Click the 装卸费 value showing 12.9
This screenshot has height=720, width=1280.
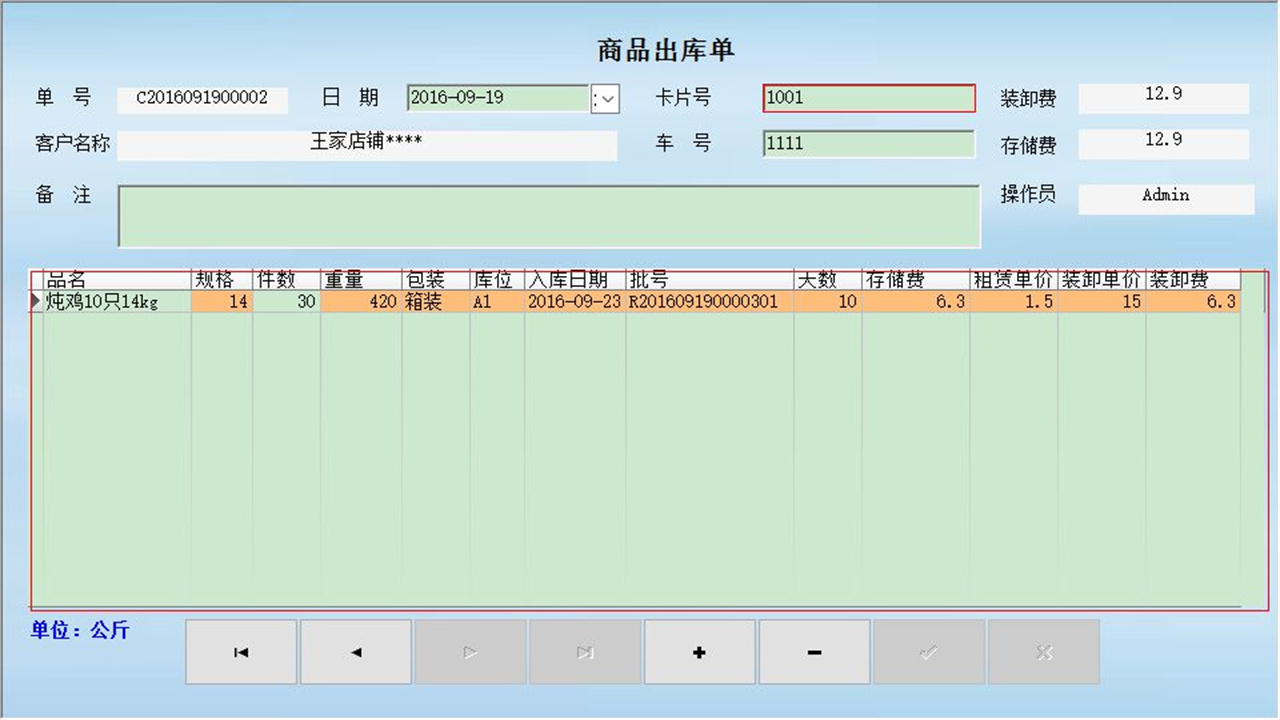pos(1163,98)
